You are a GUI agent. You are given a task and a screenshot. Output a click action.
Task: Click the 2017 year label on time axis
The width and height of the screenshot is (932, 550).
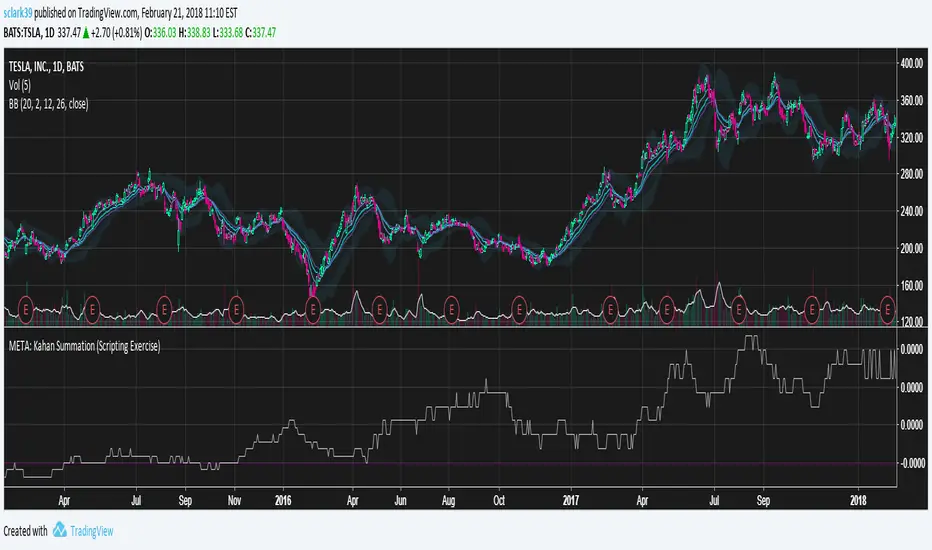coord(571,501)
